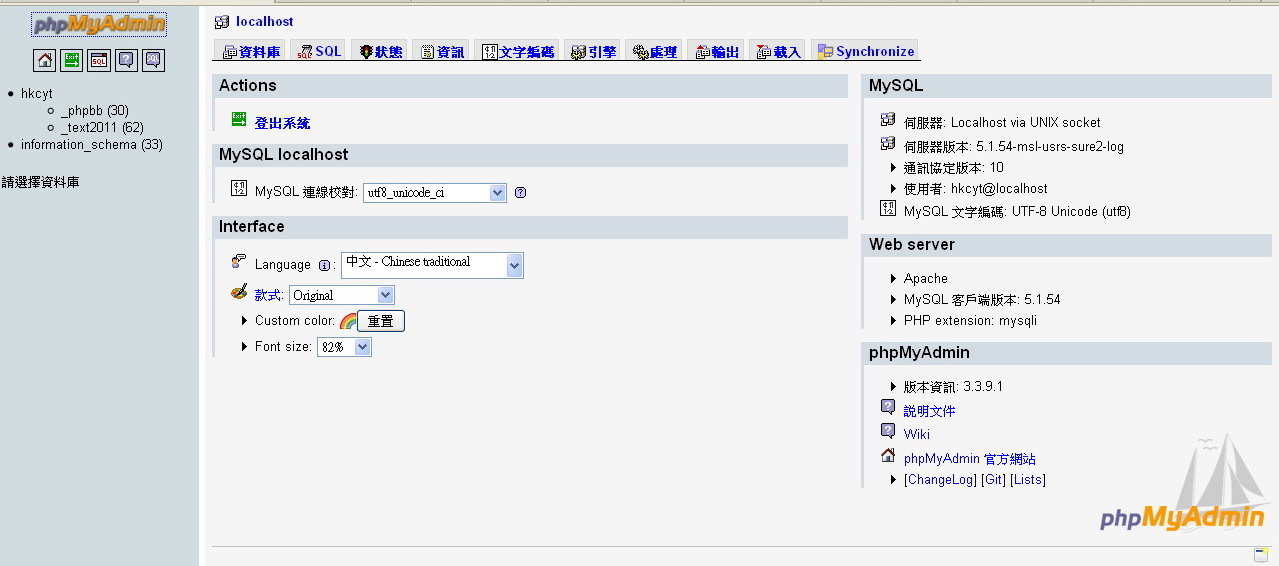Open the SQL query window icon
This screenshot has width=1279, height=566.
click(99, 61)
